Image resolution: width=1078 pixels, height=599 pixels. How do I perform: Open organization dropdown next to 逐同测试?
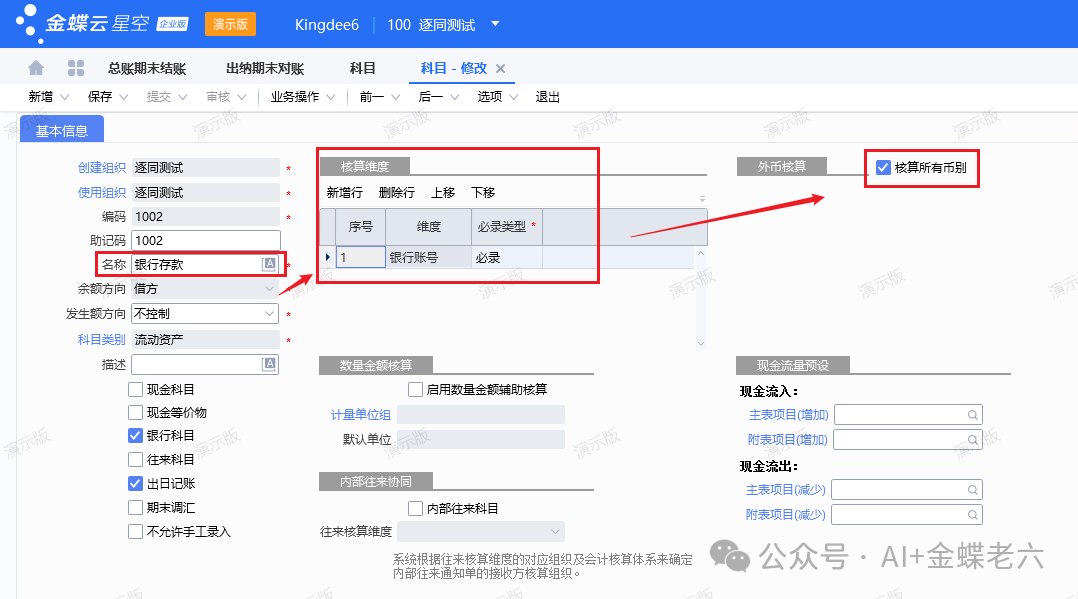(495, 24)
